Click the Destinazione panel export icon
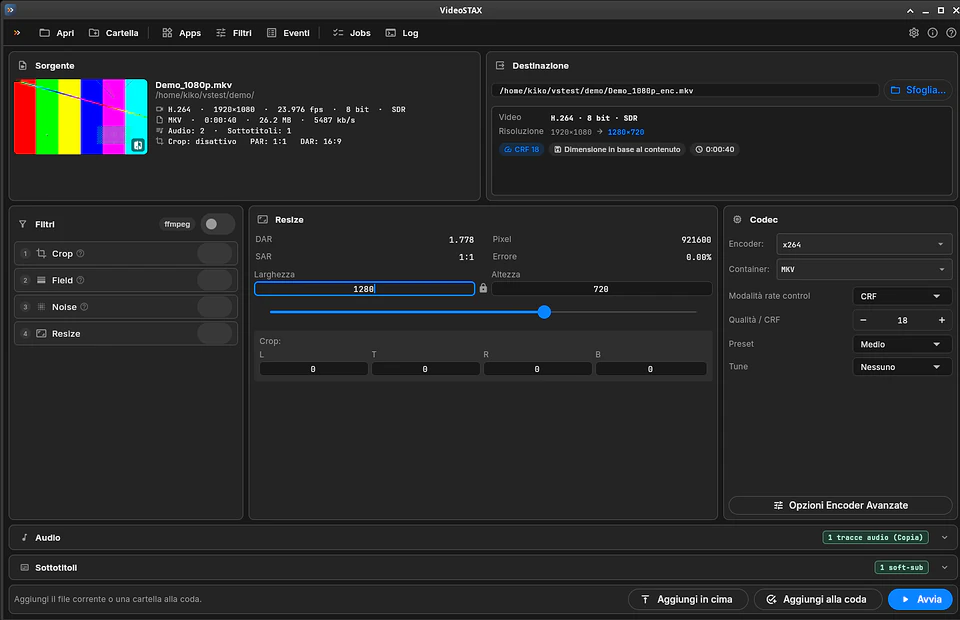The height and width of the screenshot is (620, 960). point(500,65)
